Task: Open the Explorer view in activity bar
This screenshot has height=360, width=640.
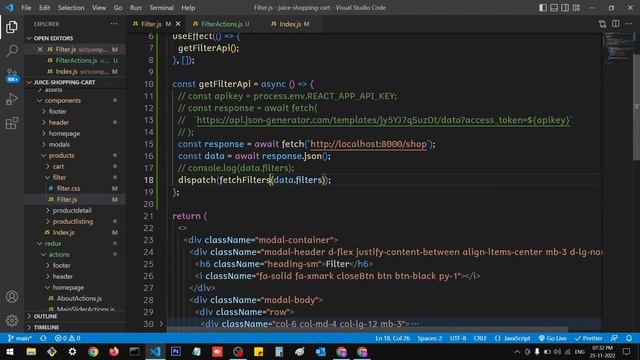Action: point(11,27)
